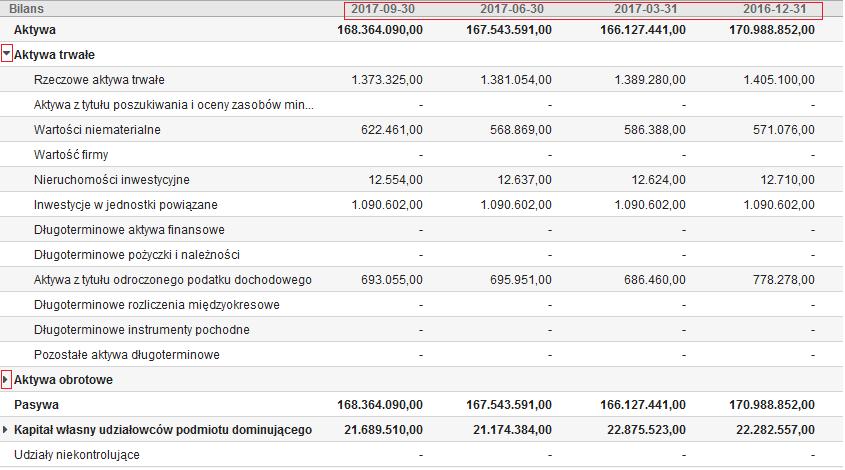Click Aktywa value 168.364.090,00

pos(380,30)
